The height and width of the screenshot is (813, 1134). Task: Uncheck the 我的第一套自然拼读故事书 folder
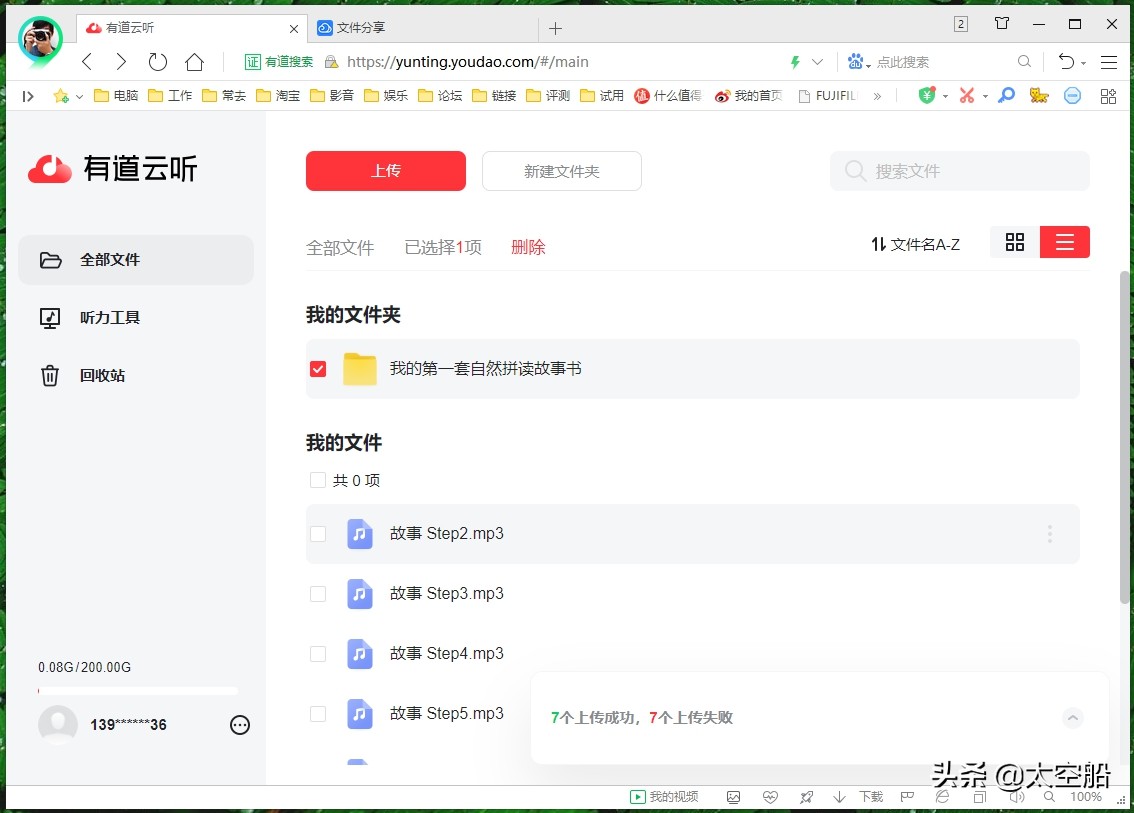[x=318, y=368]
